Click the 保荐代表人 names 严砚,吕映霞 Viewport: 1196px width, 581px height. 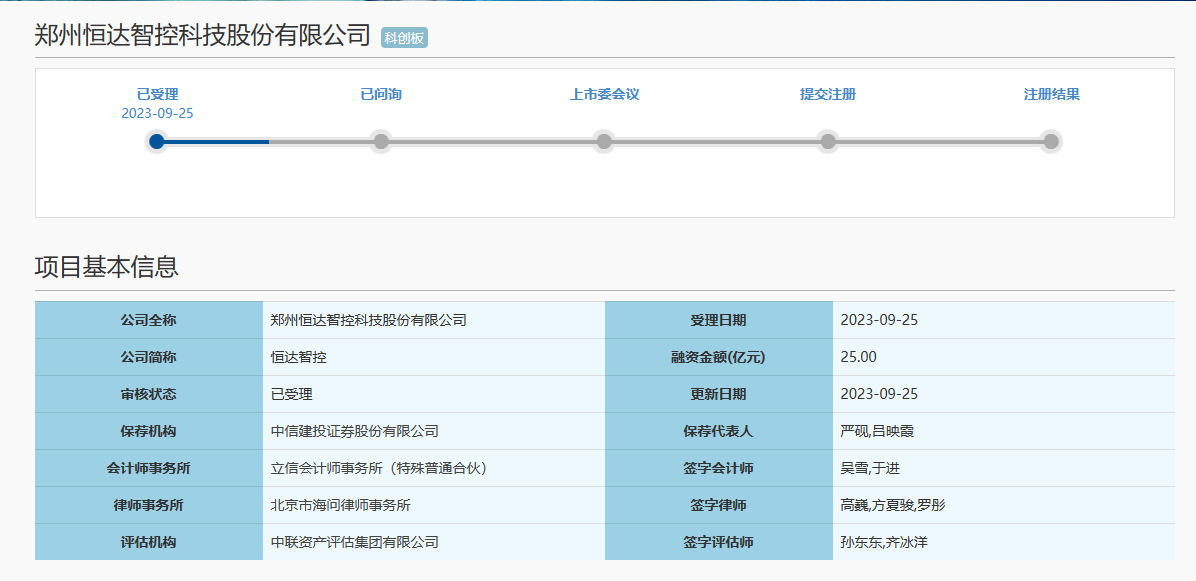pyautogui.click(x=877, y=431)
